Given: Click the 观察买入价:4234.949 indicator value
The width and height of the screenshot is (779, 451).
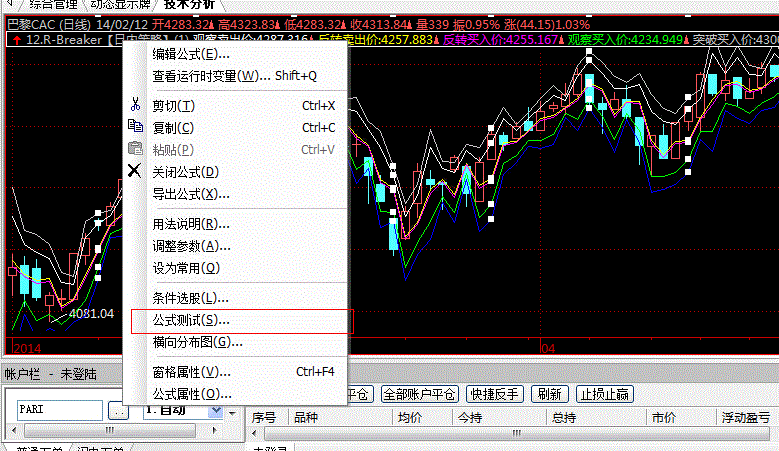Looking at the screenshot, I should [x=625, y=40].
